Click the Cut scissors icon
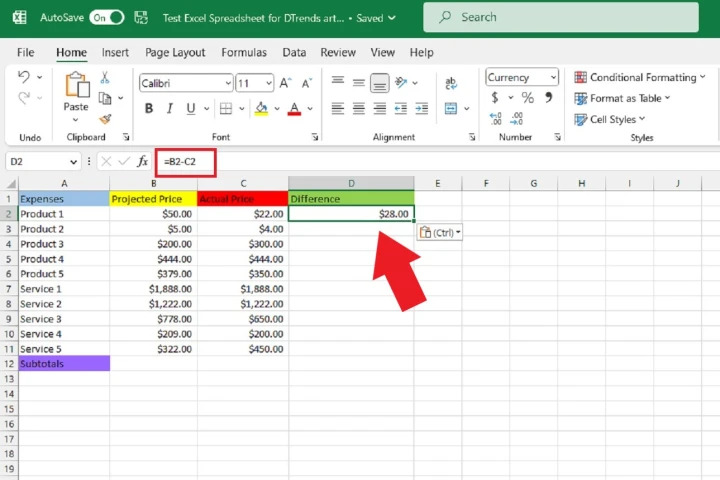This screenshot has height=480, width=720. pyautogui.click(x=105, y=78)
